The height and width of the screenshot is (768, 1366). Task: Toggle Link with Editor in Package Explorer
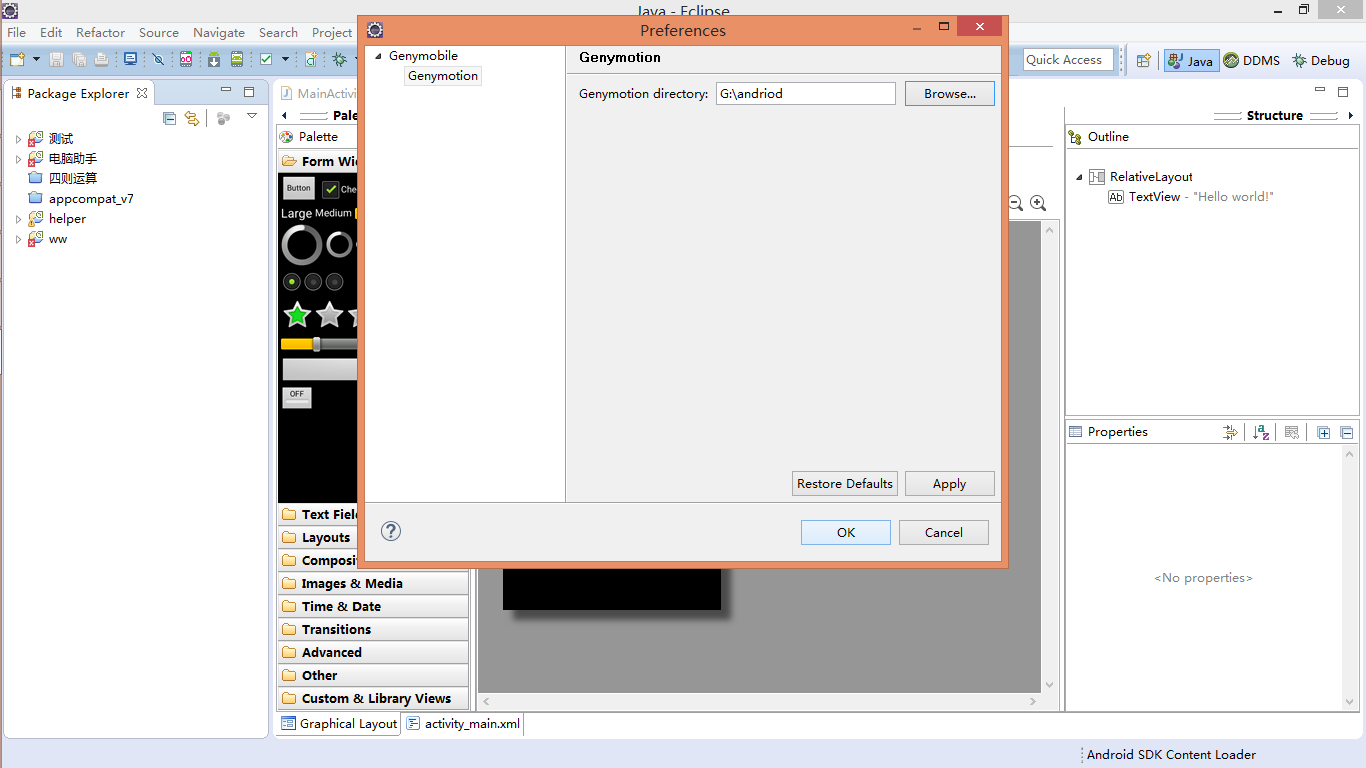click(192, 119)
